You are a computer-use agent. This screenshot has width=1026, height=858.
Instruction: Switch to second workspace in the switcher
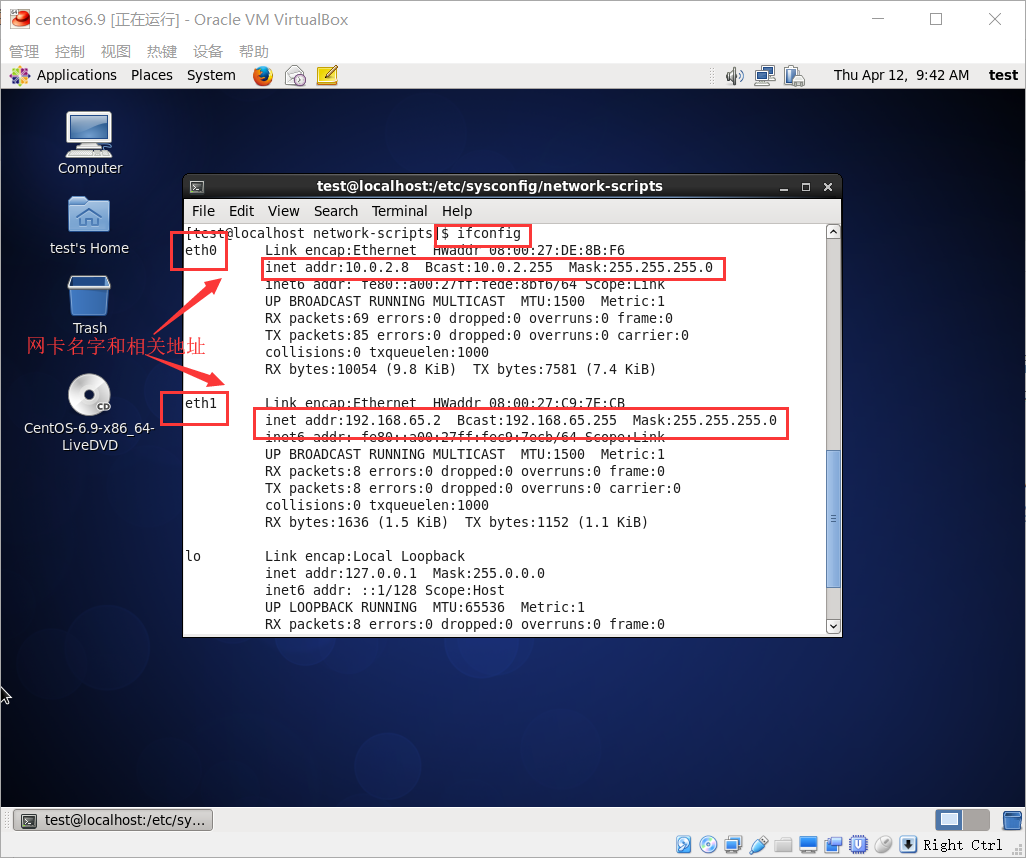(x=976, y=819)
